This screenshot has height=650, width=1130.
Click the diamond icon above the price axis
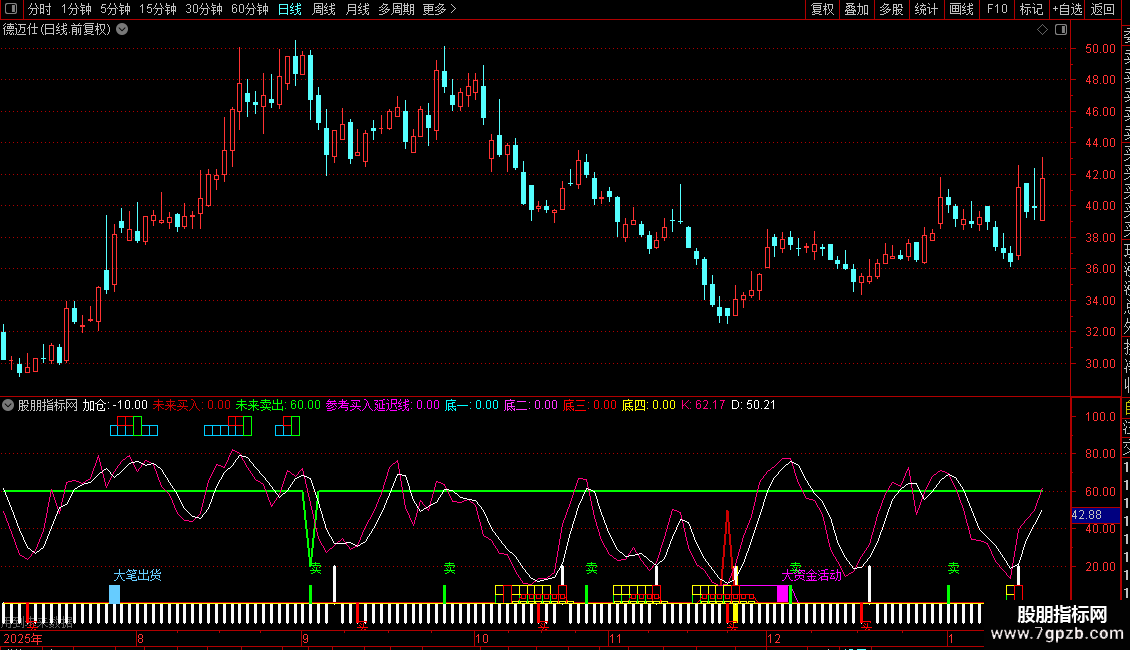(1042, 30)
